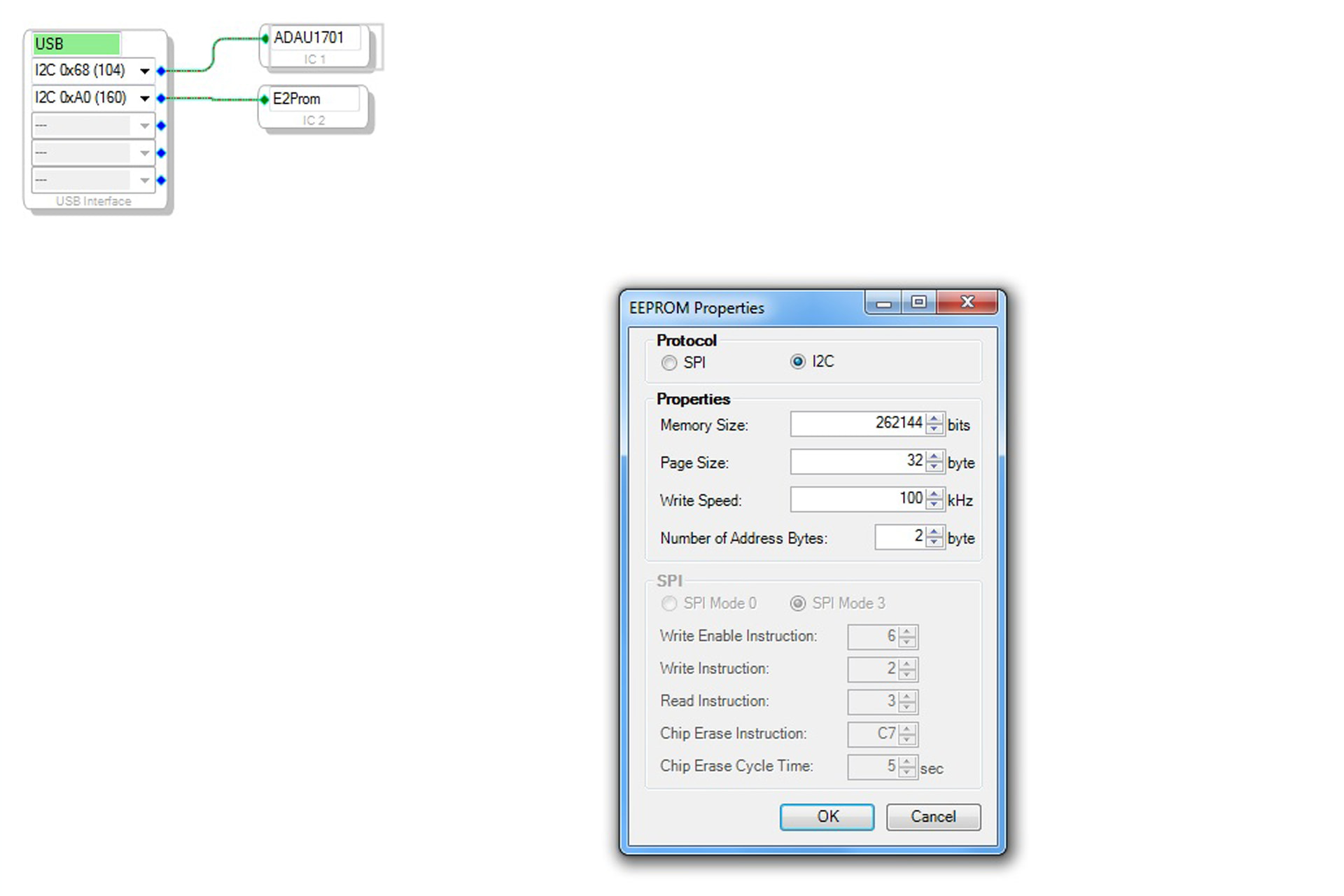Click the green USB status indicator
Screen dimensions: 1344x896
pyautogui.click(x=76, y=43)
